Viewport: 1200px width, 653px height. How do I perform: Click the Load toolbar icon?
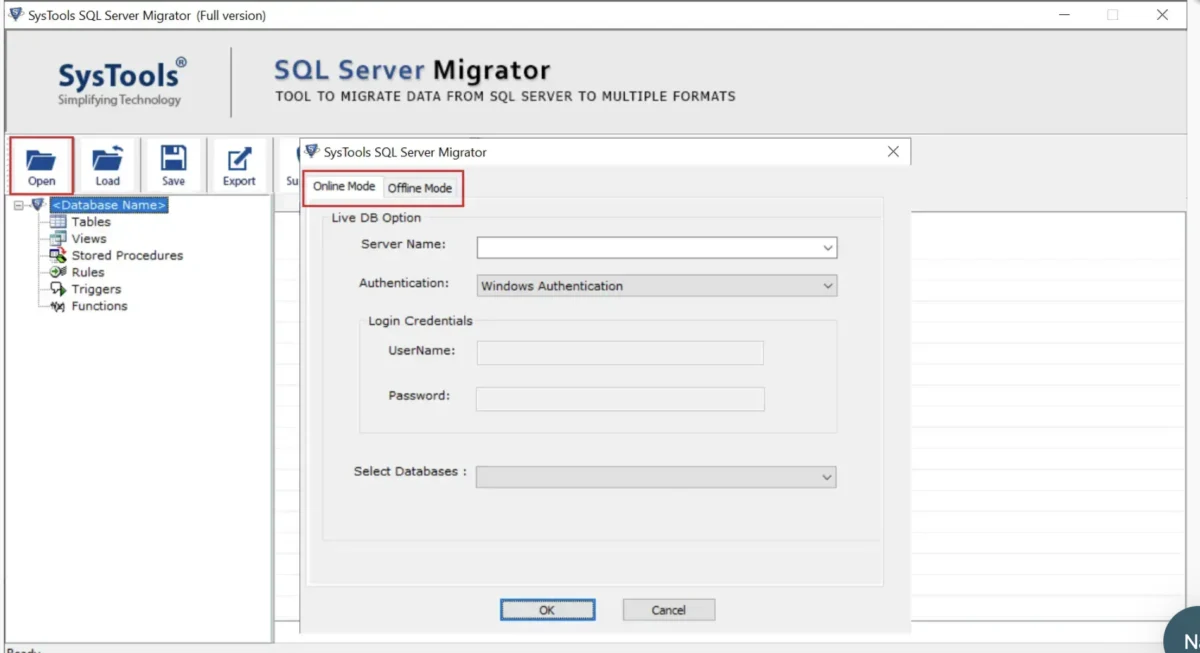point(107,166)
